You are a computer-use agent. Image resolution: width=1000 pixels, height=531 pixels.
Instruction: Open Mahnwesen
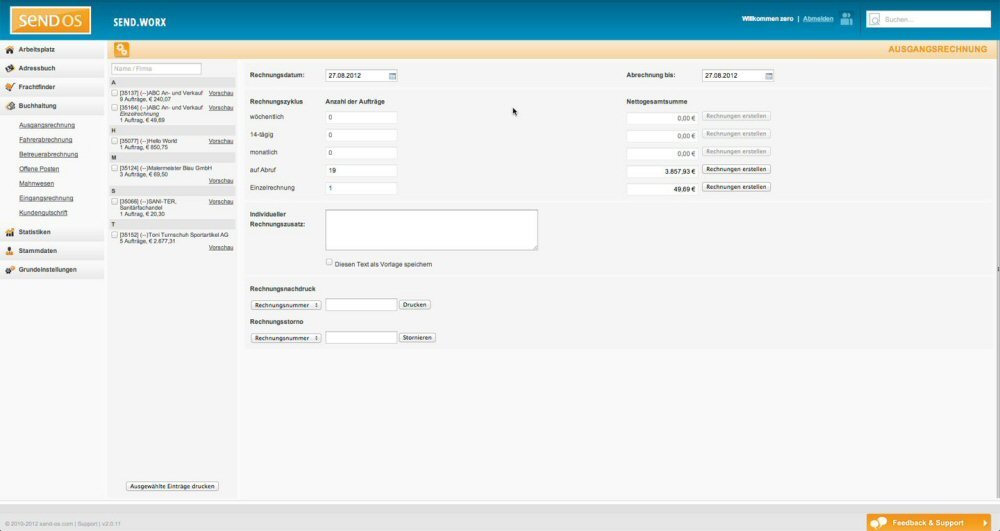[36, 184]
